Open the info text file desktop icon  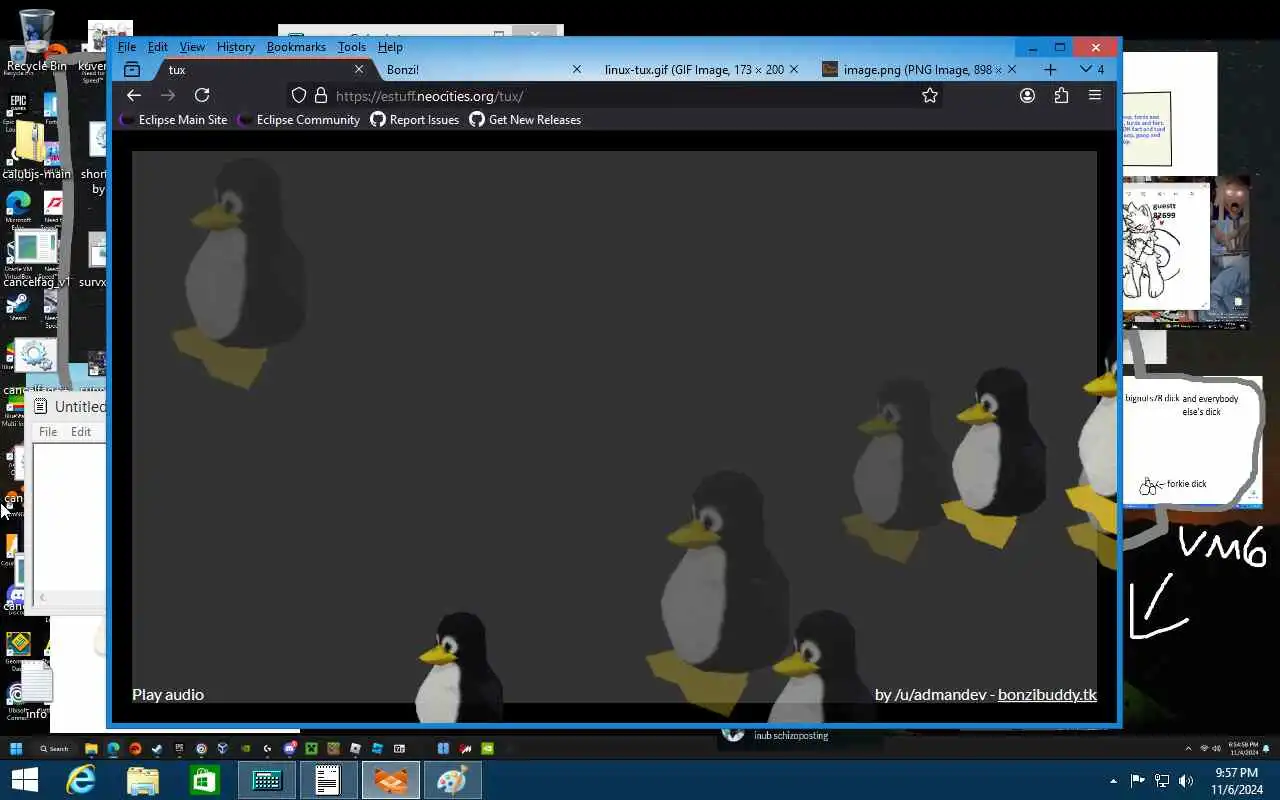pyautogui.click(x=36, y=692)
